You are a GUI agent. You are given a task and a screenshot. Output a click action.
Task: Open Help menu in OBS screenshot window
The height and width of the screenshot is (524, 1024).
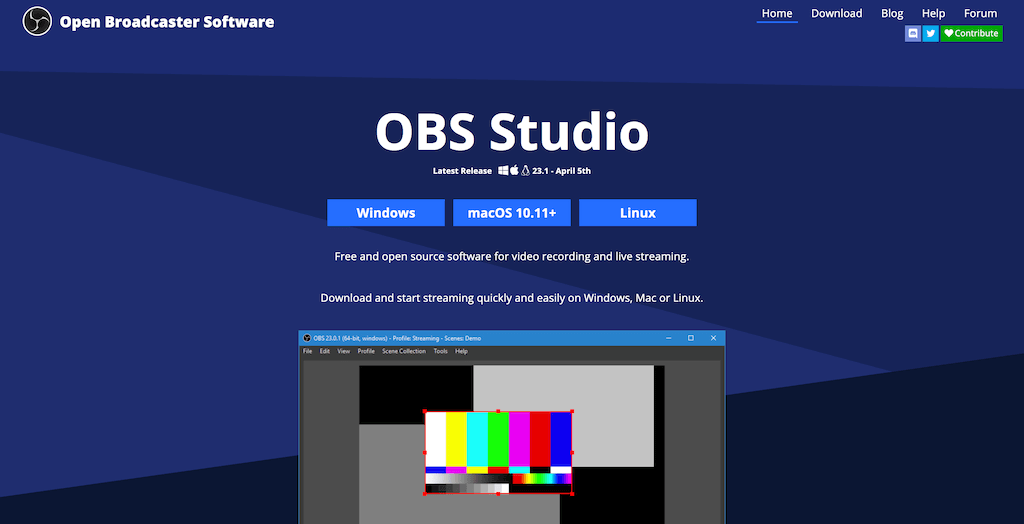(x=461, y=352)
